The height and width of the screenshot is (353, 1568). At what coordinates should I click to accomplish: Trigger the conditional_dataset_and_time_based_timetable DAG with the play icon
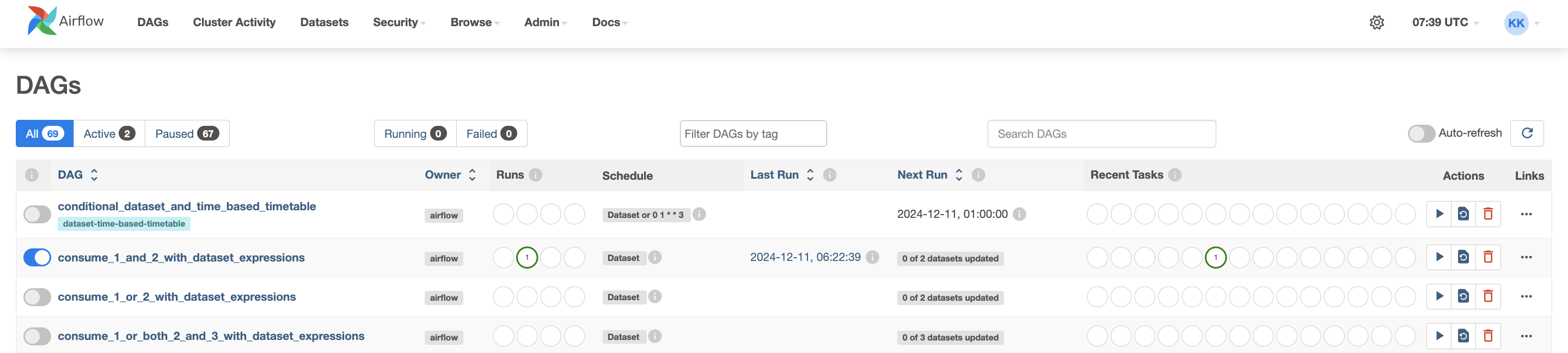[1439, 214]
